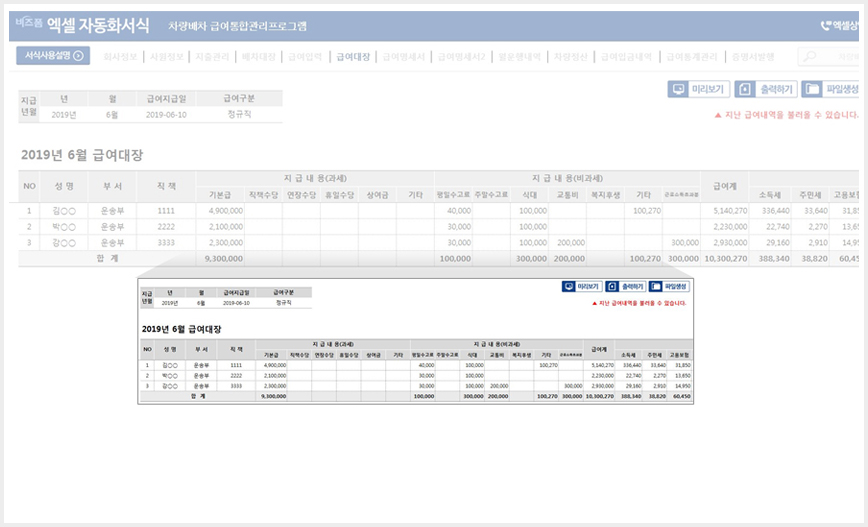Click the 미리보기 preview button in the main sheet

699,89
